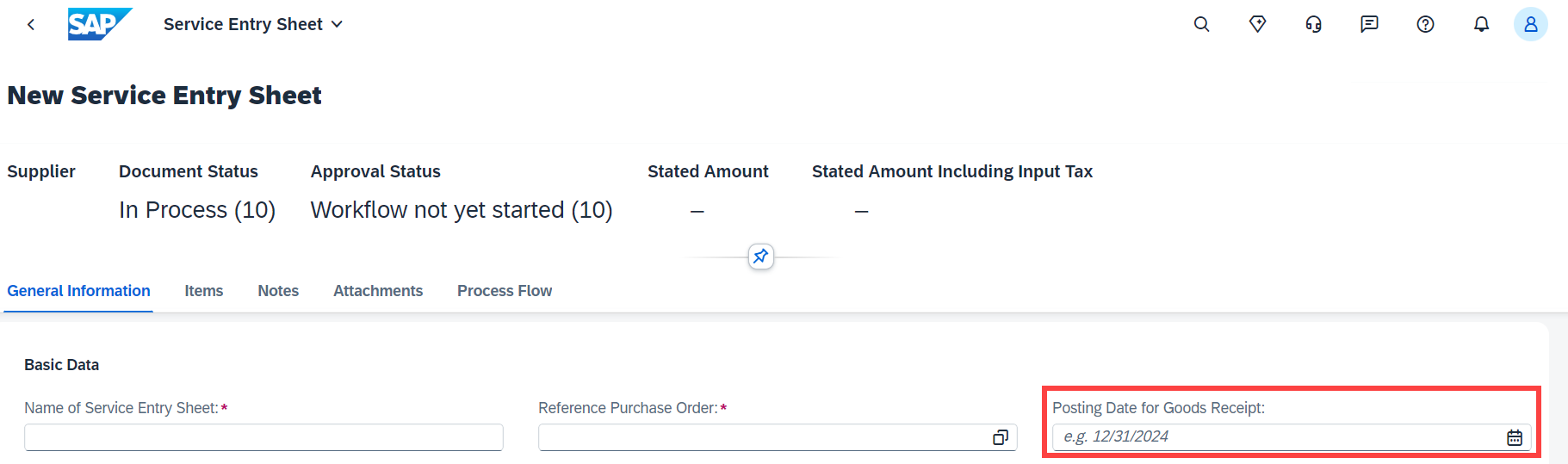Switch to the Notes tab
This screenshot has width=1568, height=464.
pos(278,291)
